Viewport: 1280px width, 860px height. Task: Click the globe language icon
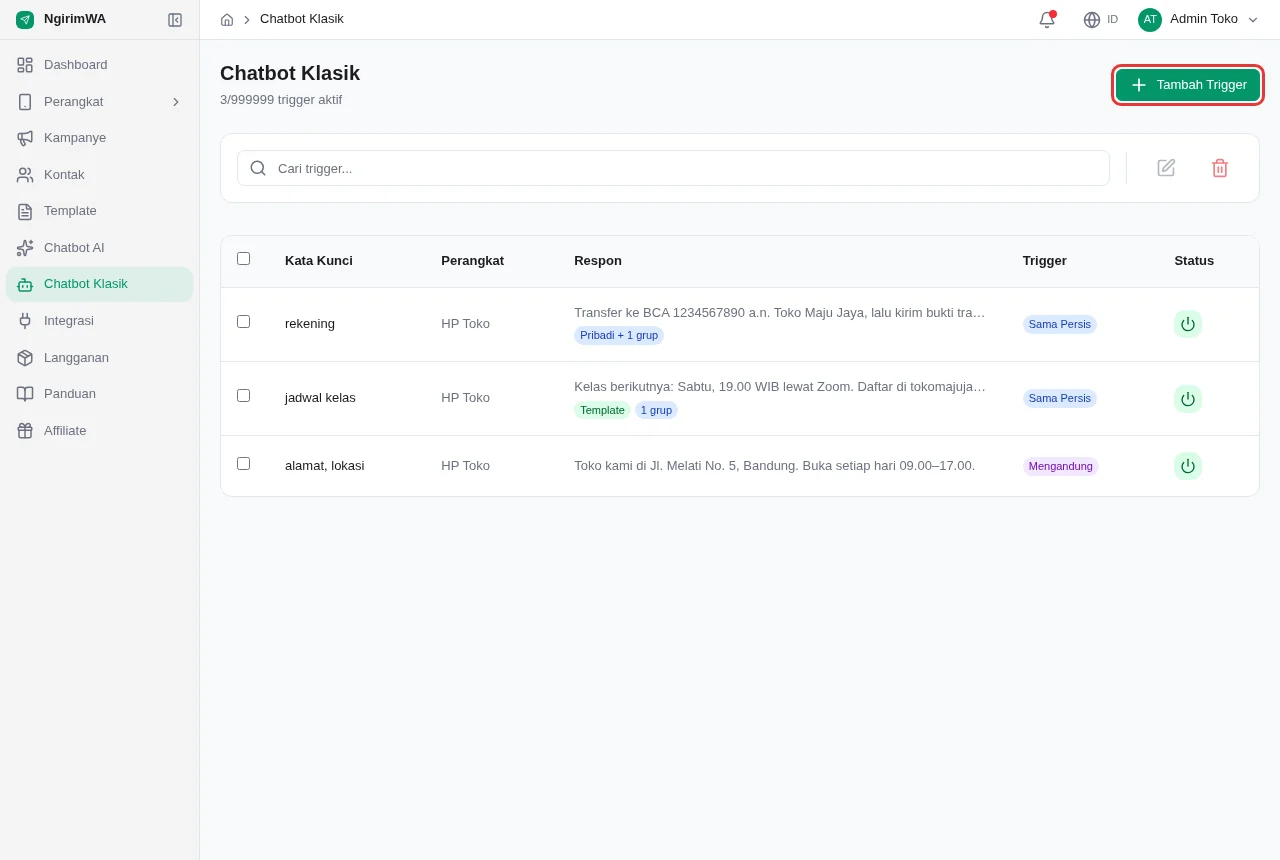pos(1092,19)
